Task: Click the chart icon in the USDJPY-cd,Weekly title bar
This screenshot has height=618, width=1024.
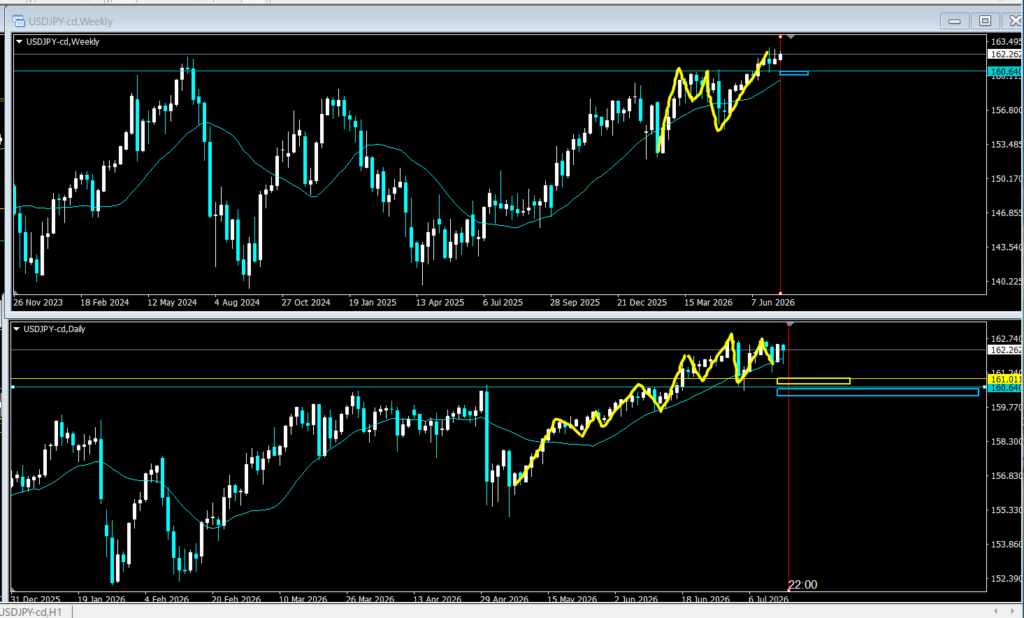Action: (x=19, y=22)
